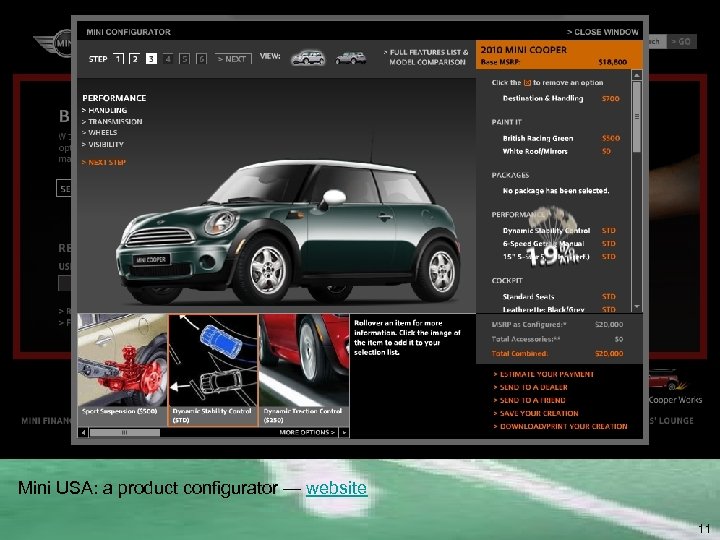Click the > NEXT step button

coord(233,59)
